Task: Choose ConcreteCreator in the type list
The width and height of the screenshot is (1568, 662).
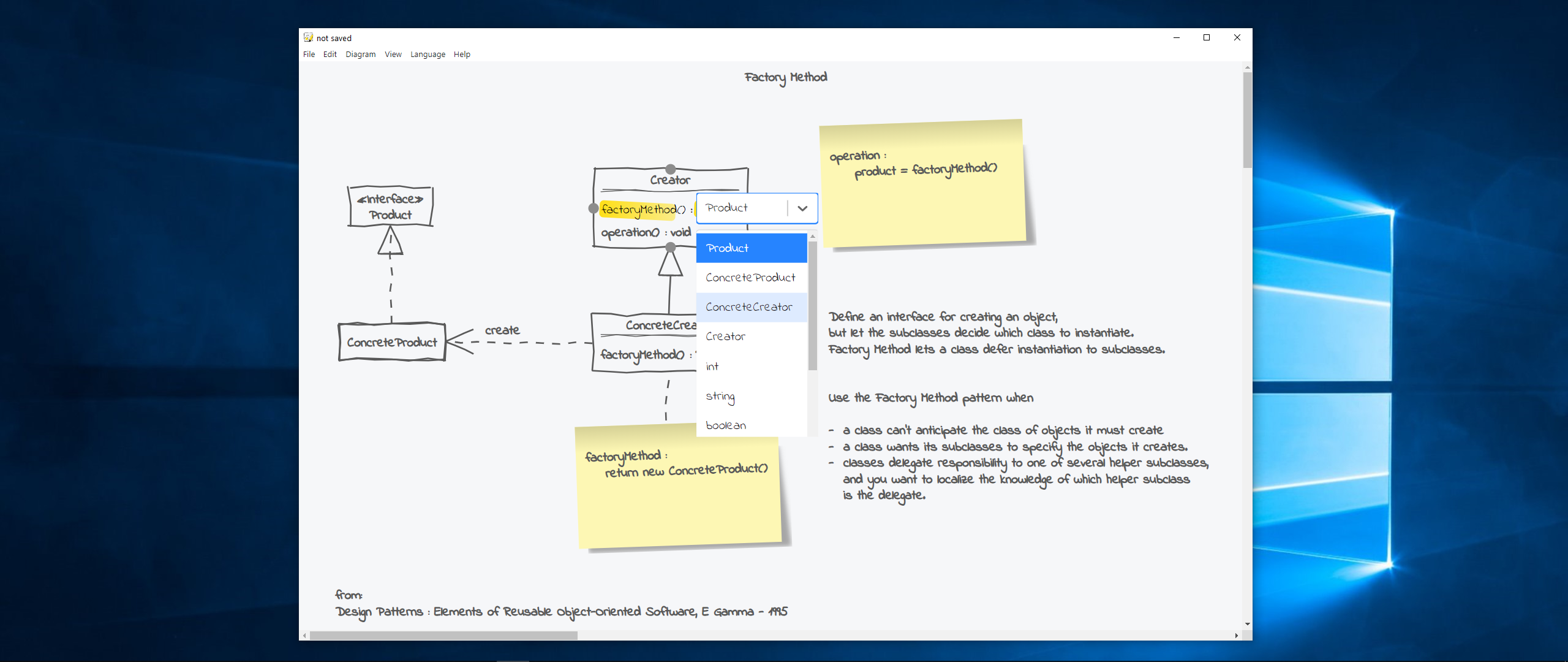Action: [749, 307]
